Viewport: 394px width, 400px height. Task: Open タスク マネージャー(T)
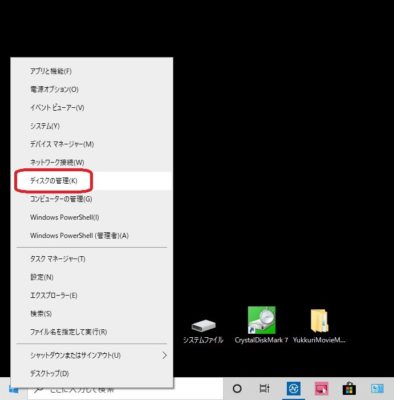pyautogui.click(x=92, y=259)
